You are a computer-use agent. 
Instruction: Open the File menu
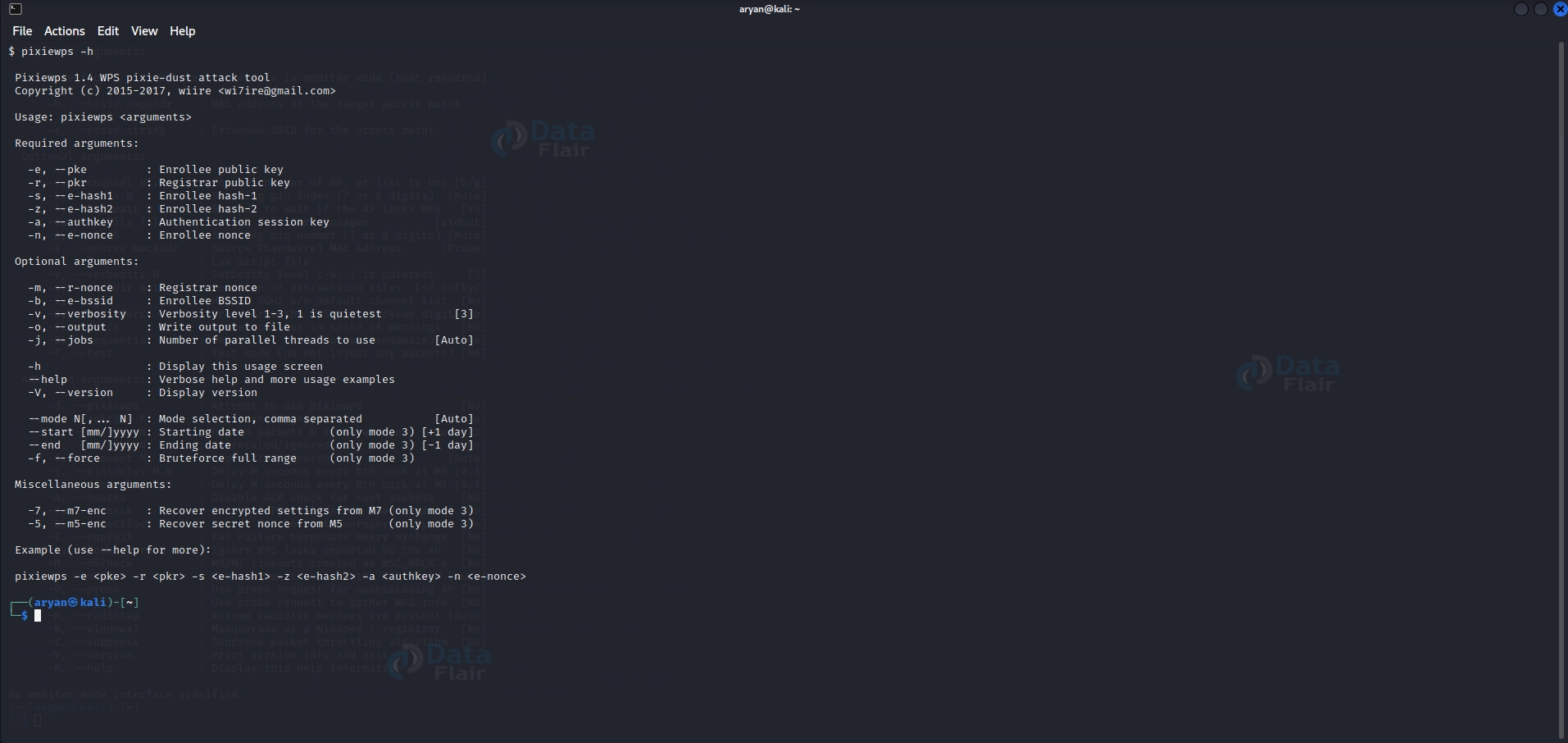tap(22, 31)
